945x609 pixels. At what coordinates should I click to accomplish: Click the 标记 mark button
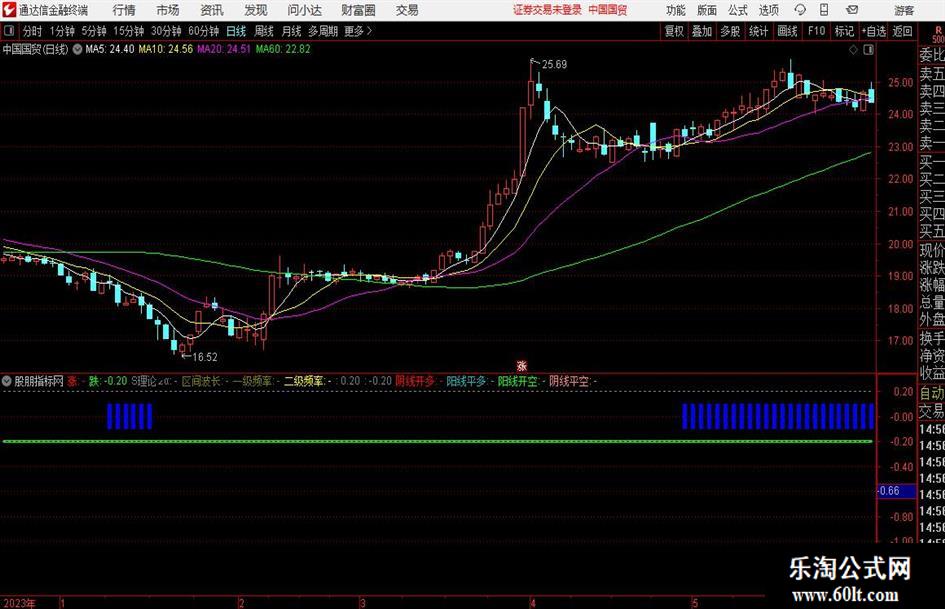pyautogui.click(x=844, y=31)
